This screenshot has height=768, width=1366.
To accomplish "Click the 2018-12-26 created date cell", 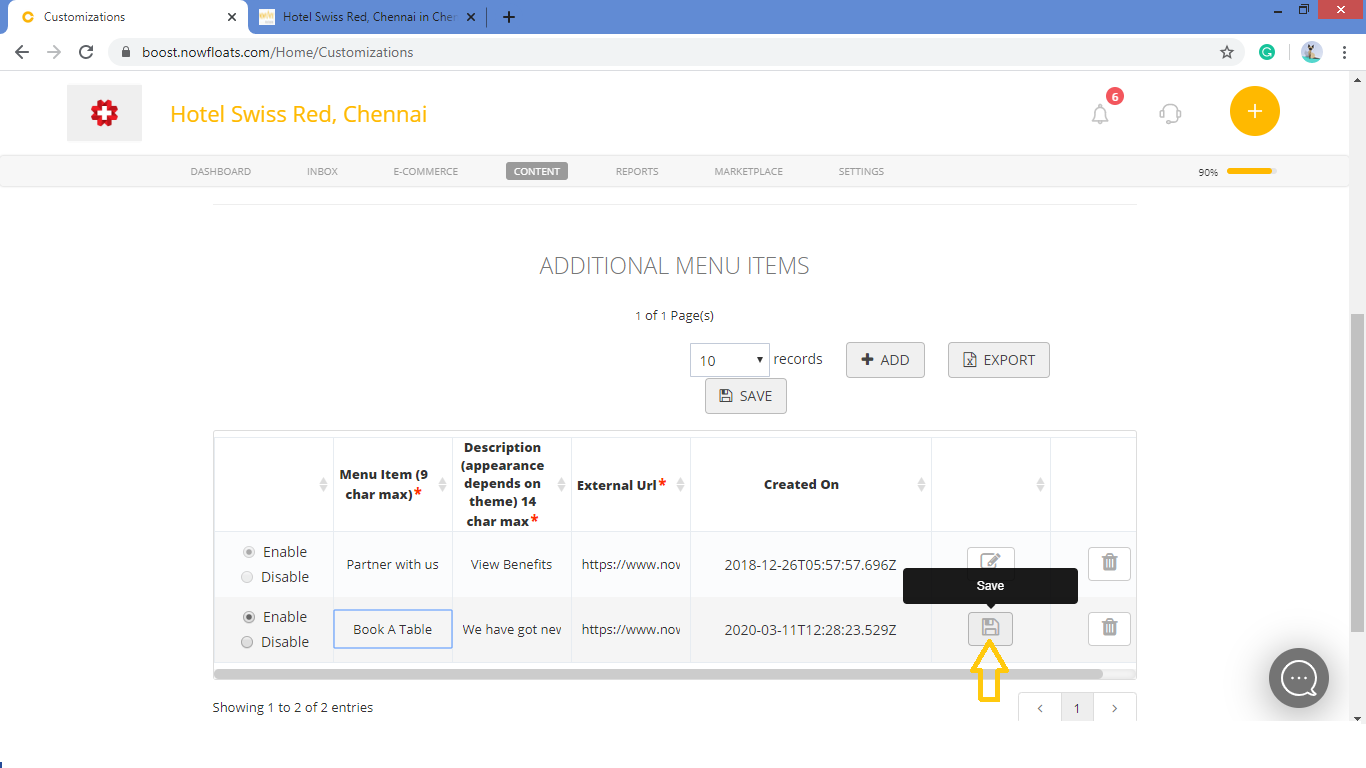I will [810, 564].
